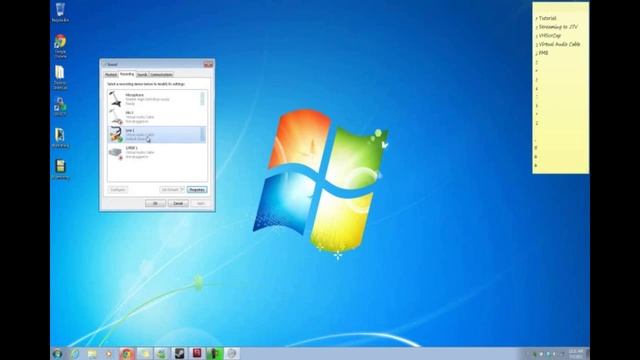Screen dimensions: 640x360
Task: Launch Windows Media Player from taskbar
Action: click(109, 353)
